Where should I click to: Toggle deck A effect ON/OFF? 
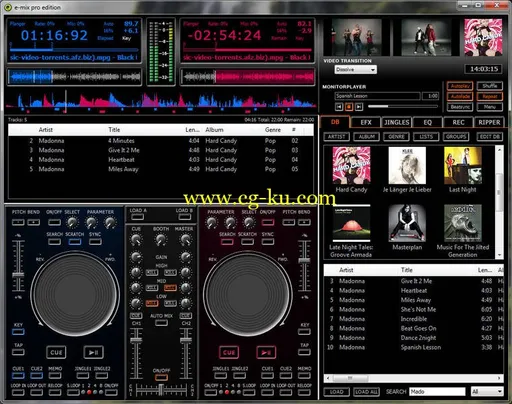click(54, 222)
